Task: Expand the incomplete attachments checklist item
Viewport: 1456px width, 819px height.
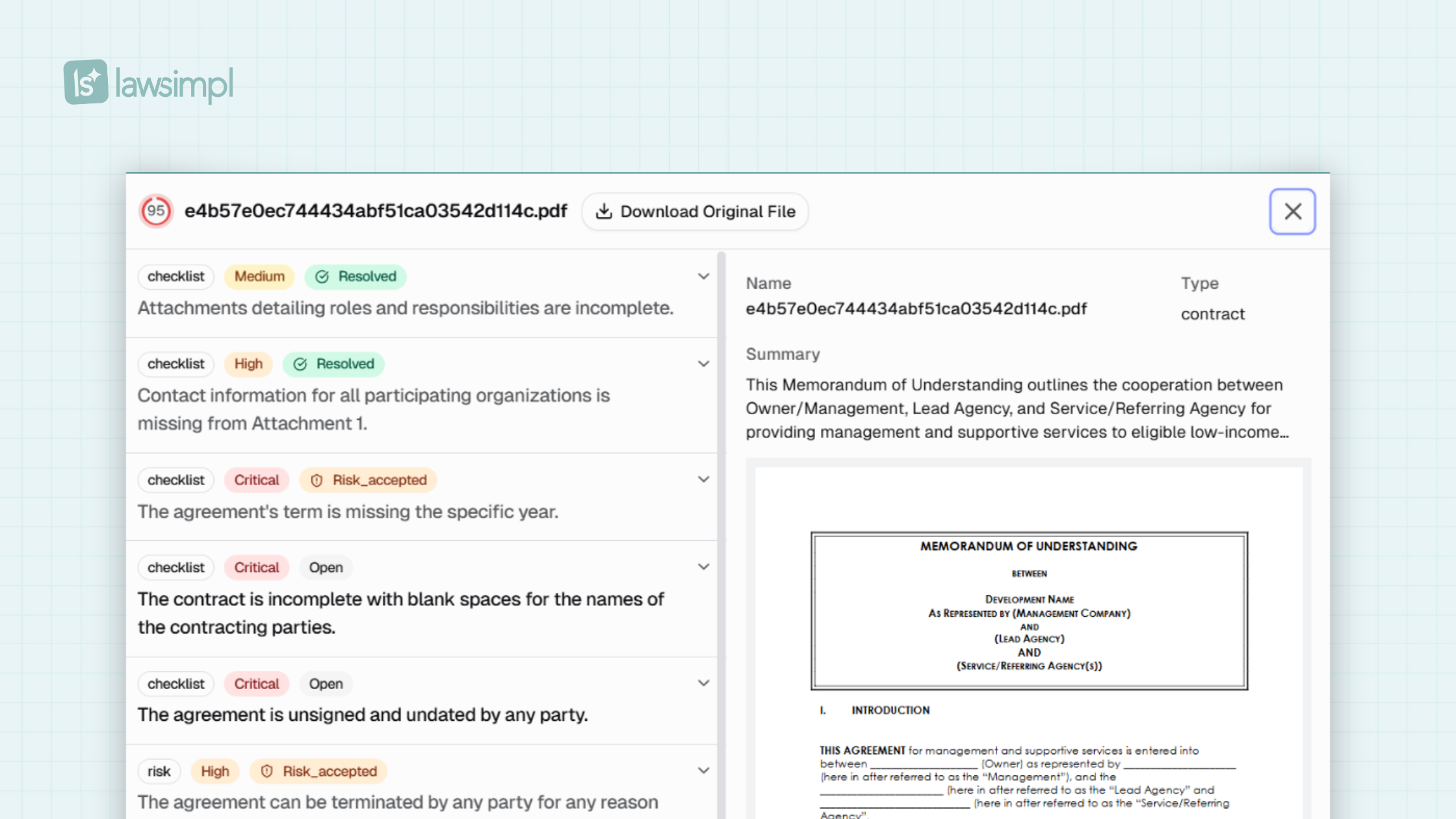Action: (703, 276)
